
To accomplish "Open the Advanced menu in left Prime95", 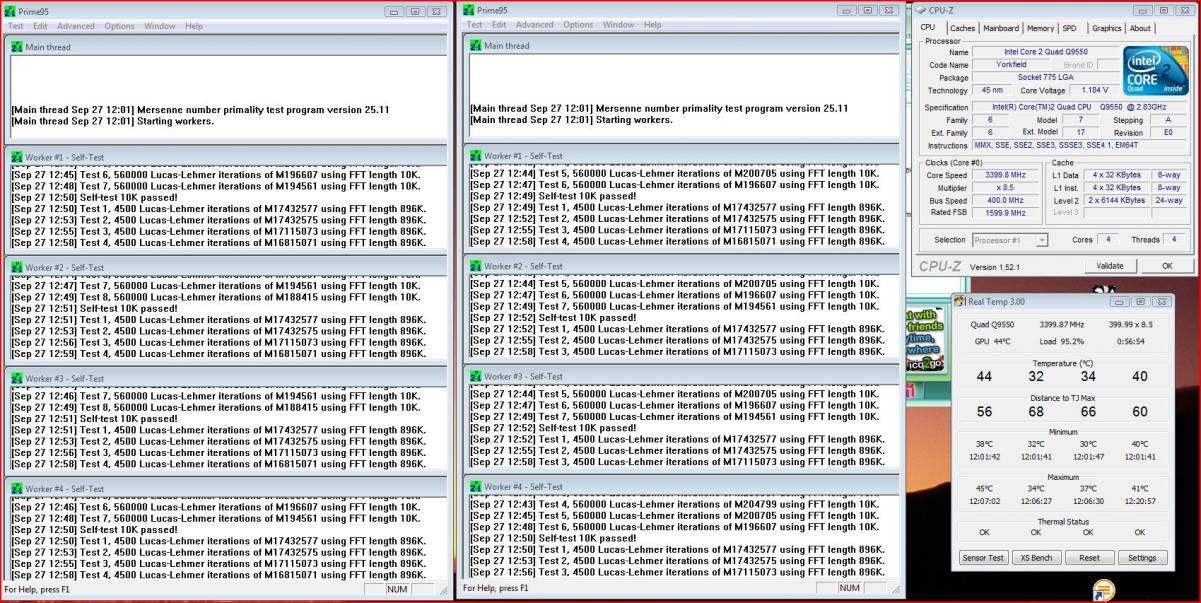I will (x=76, y=25).
